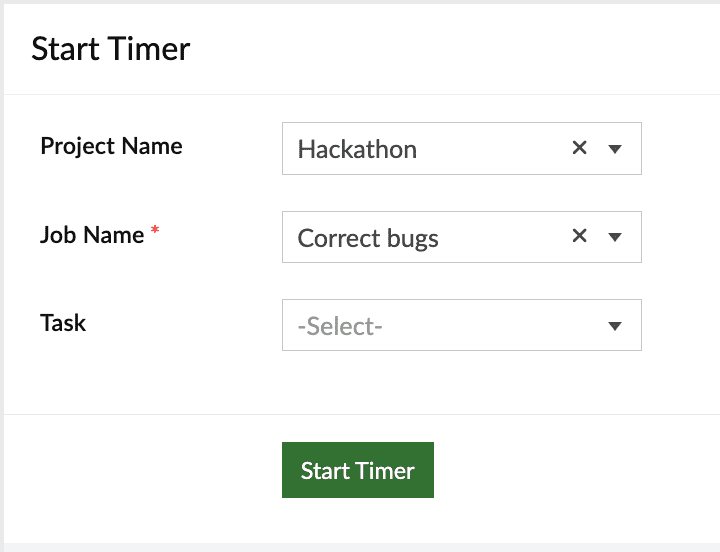The width and height of the screenshot is (720, 552).
Task: Click the Hackathon selected value text
Action: click(x=357, y=149)
